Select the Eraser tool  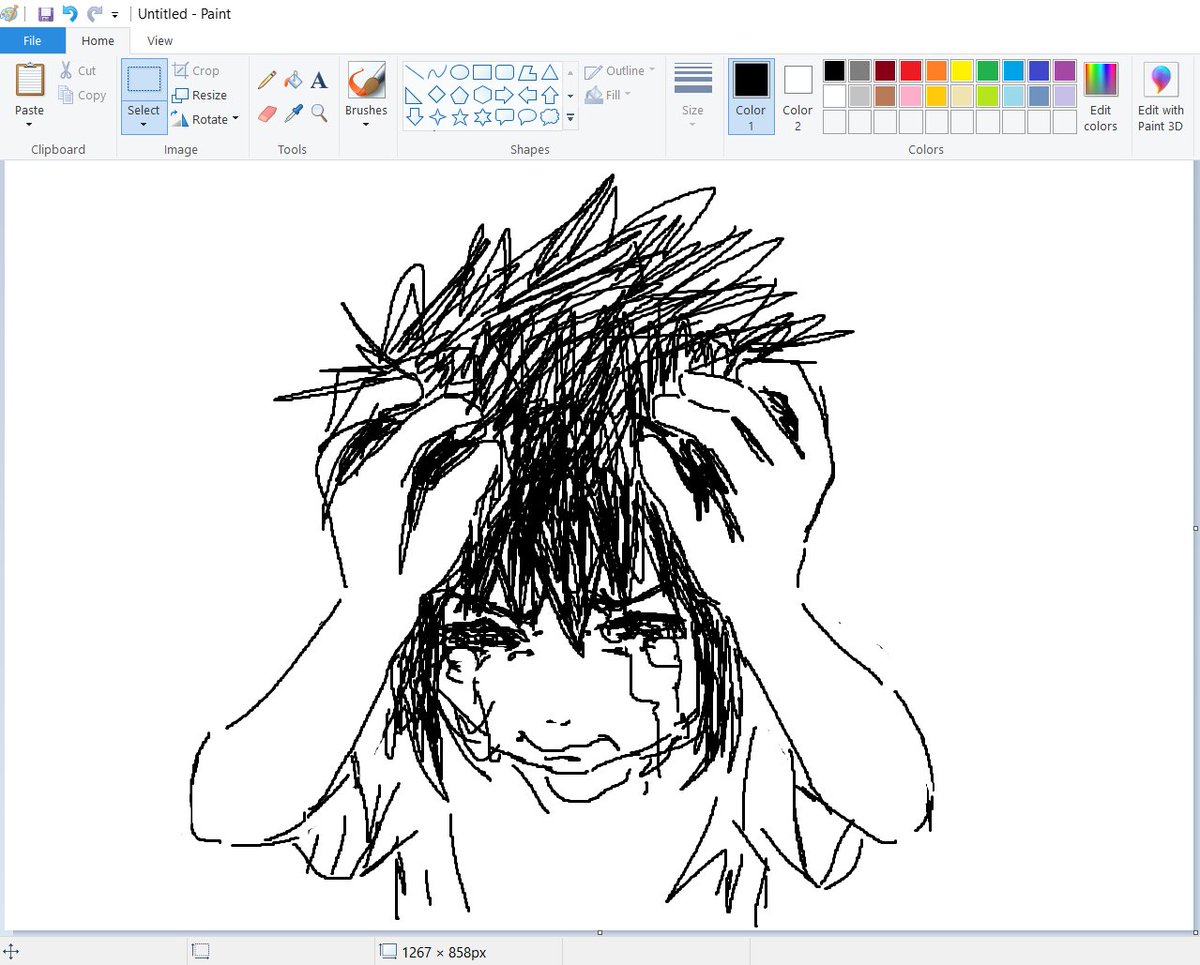pyautogui.click(x=267, y=113)
